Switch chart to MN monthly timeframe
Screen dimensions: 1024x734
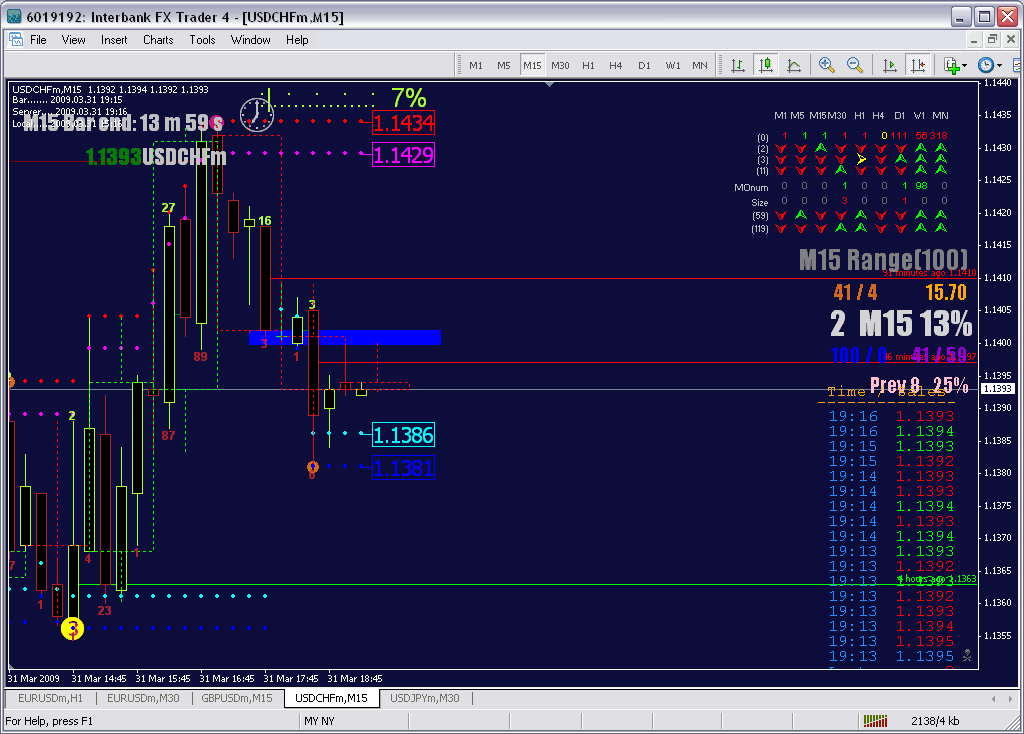[700, 65]
